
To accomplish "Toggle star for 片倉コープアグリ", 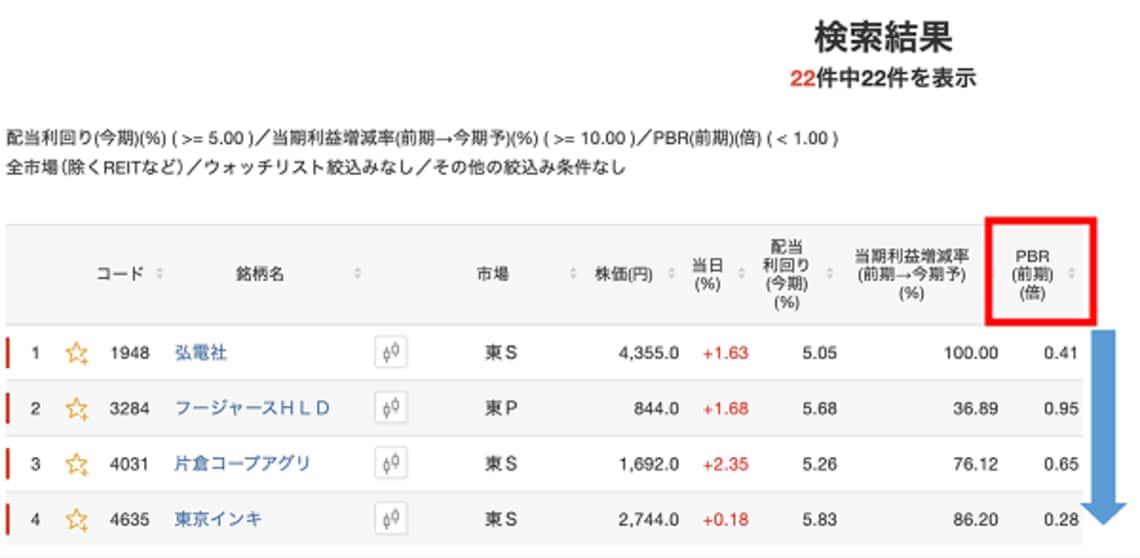I will [x=76, y=464].
